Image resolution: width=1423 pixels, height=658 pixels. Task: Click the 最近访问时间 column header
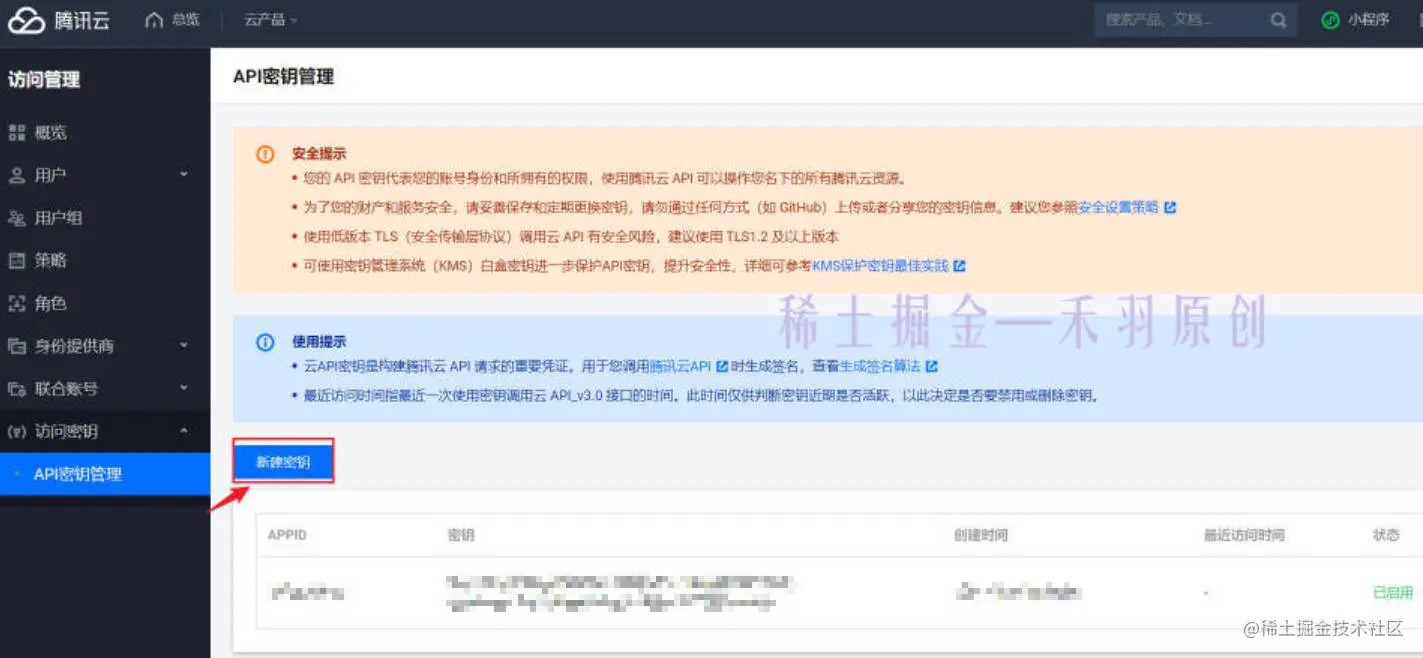[1244, 536]
